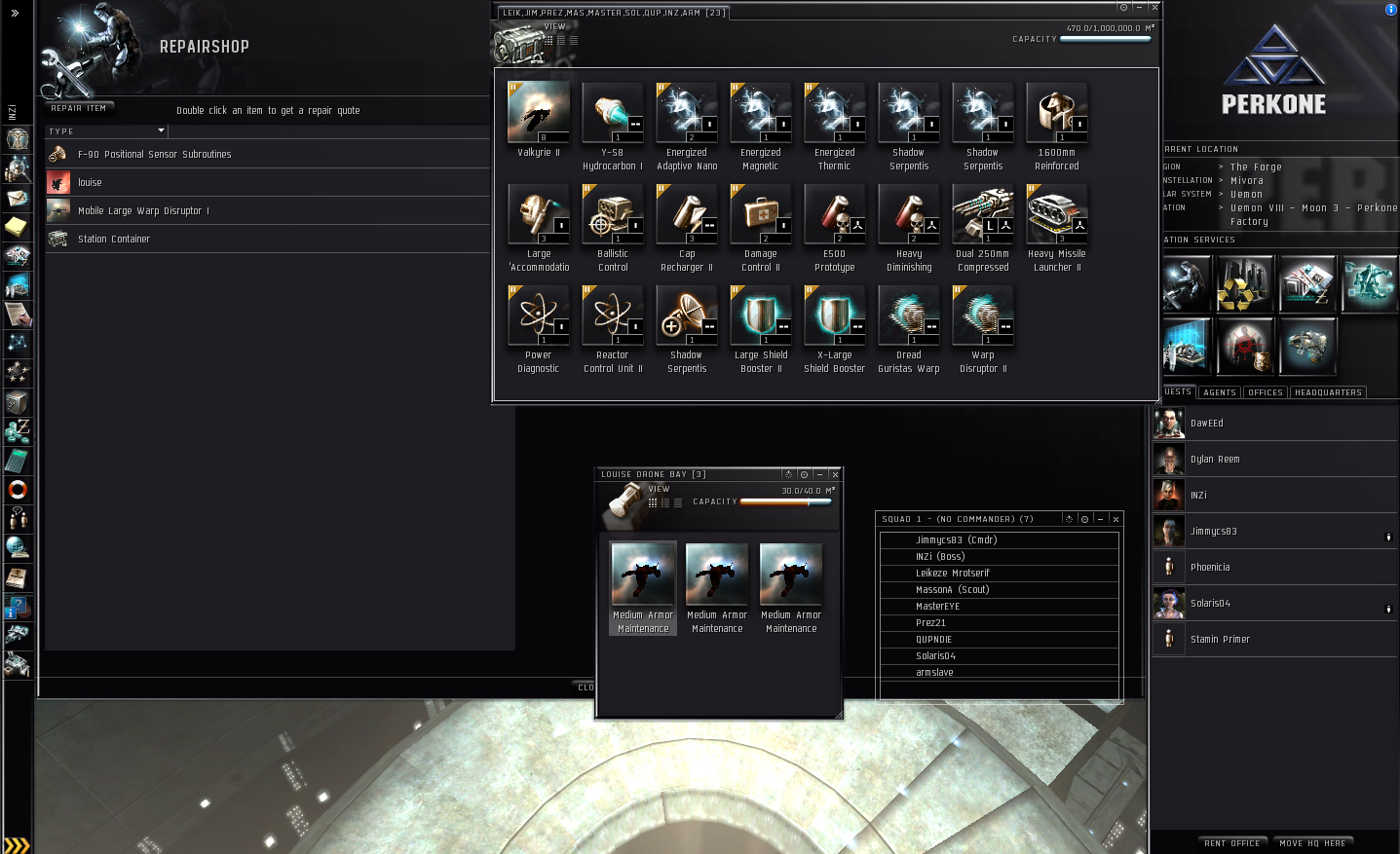Select the Large Shield Booster II item

coord(761,329)
